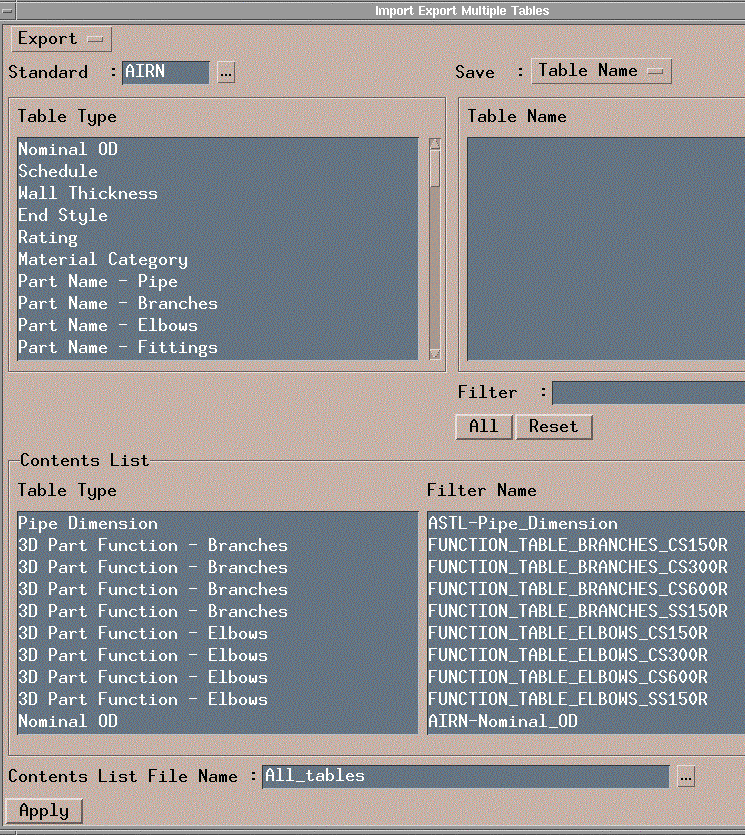
Task: Focus the Filter text field
Action: [x=648, y=393]
